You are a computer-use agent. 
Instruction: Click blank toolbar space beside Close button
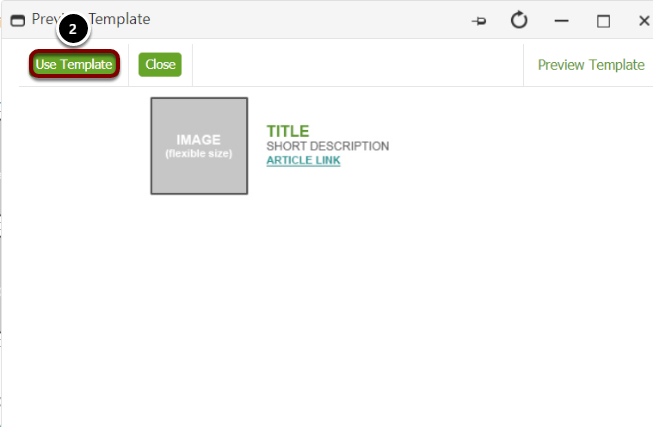coord(357,65)
